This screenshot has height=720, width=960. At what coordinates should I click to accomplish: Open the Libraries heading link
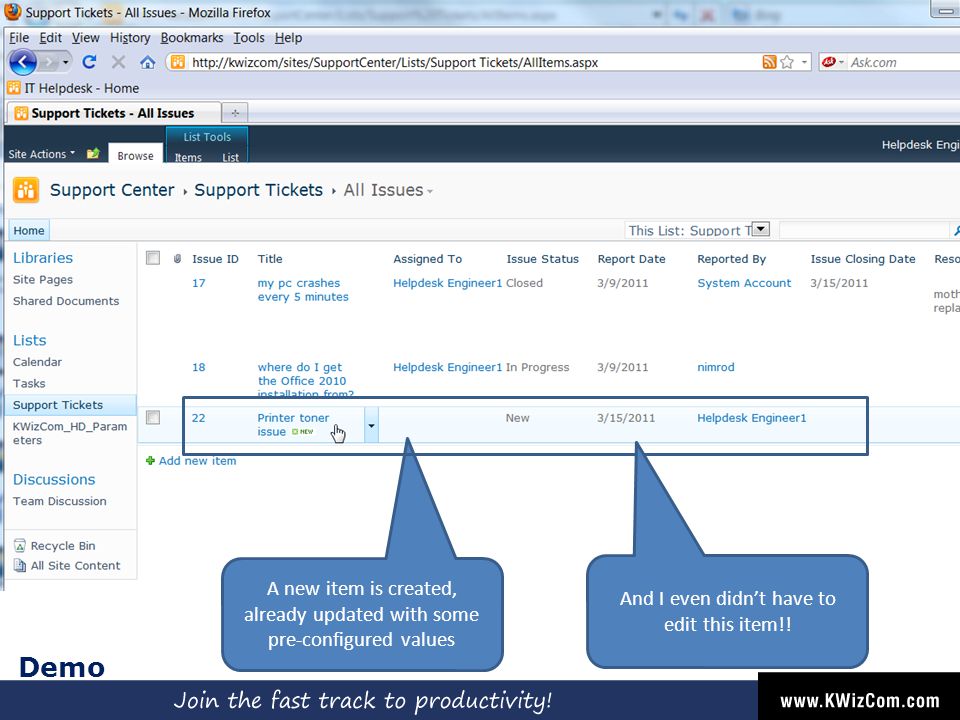[43, 258]
